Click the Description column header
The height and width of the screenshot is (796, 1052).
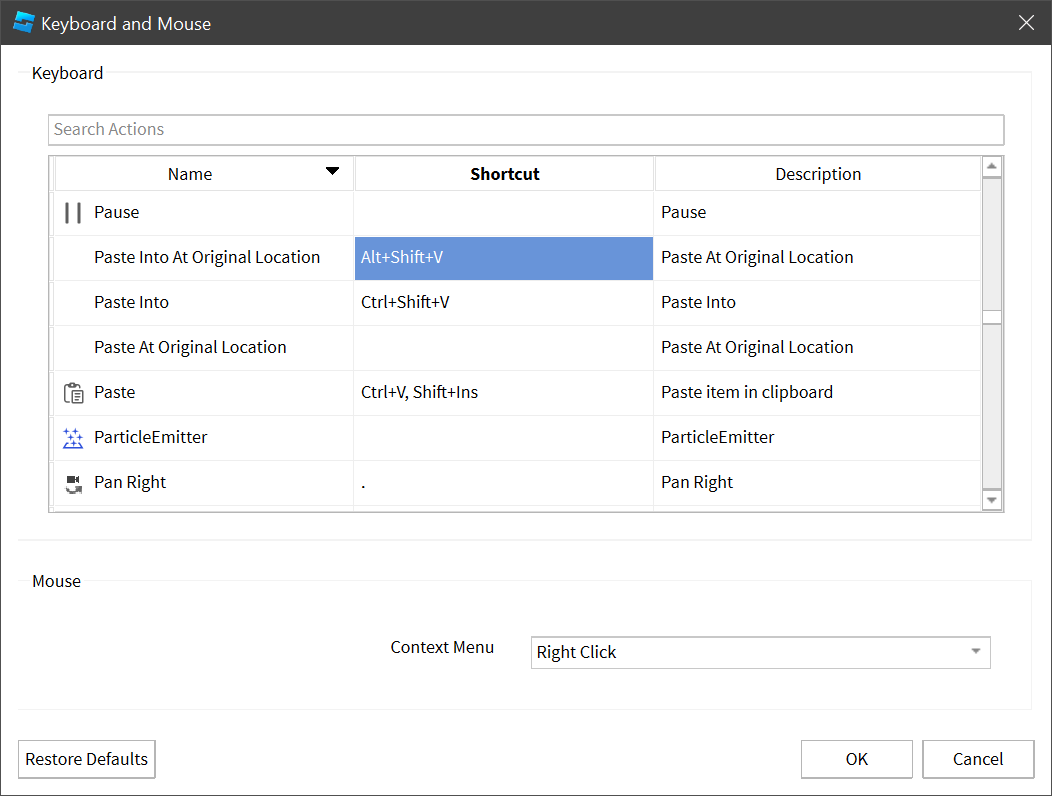pyautogui.click(x=818, y=173)
